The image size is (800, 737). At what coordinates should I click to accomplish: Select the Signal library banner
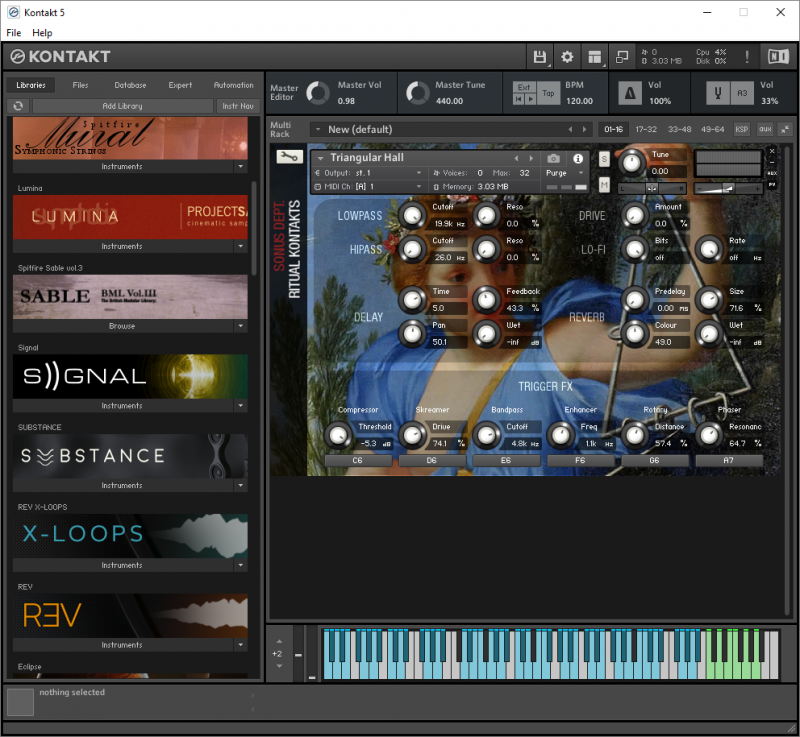pyautogui.click(x=130, y=376)
